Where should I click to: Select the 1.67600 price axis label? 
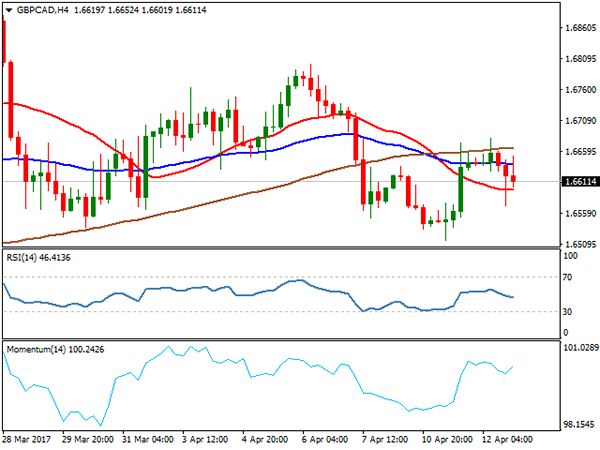coord(580,90)
